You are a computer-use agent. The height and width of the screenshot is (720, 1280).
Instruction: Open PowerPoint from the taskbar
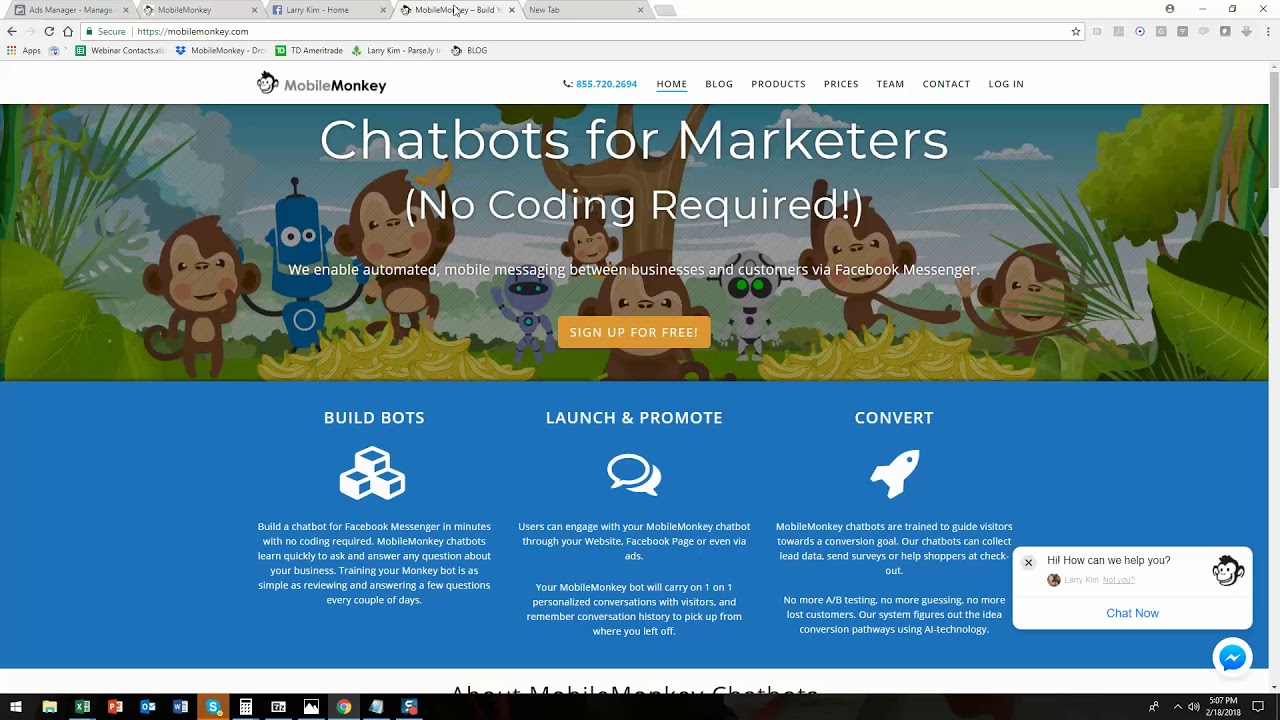[115, 707]
